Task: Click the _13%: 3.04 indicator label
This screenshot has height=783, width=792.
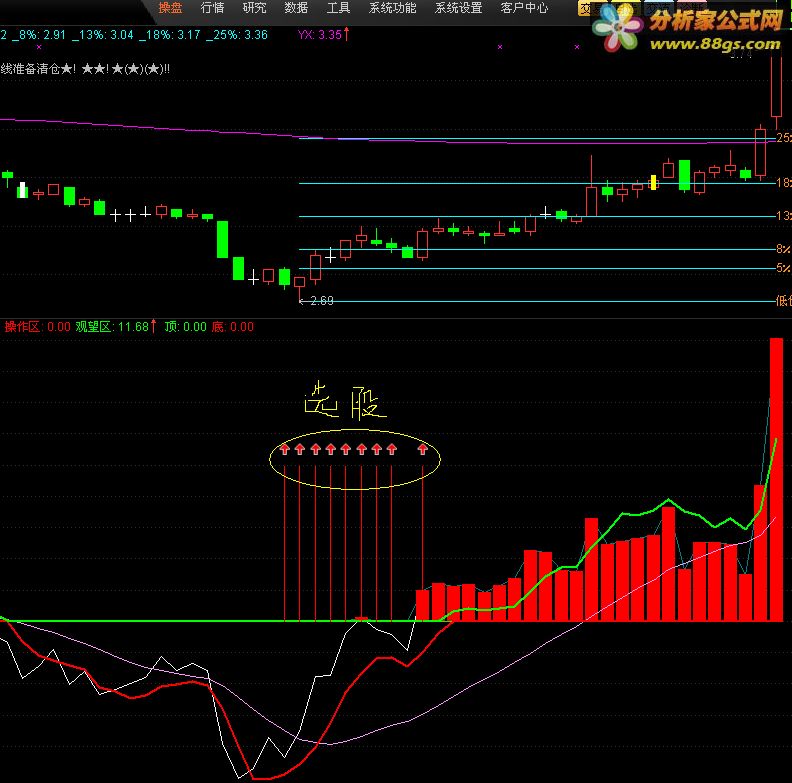Action: click(x=103, y=35)
